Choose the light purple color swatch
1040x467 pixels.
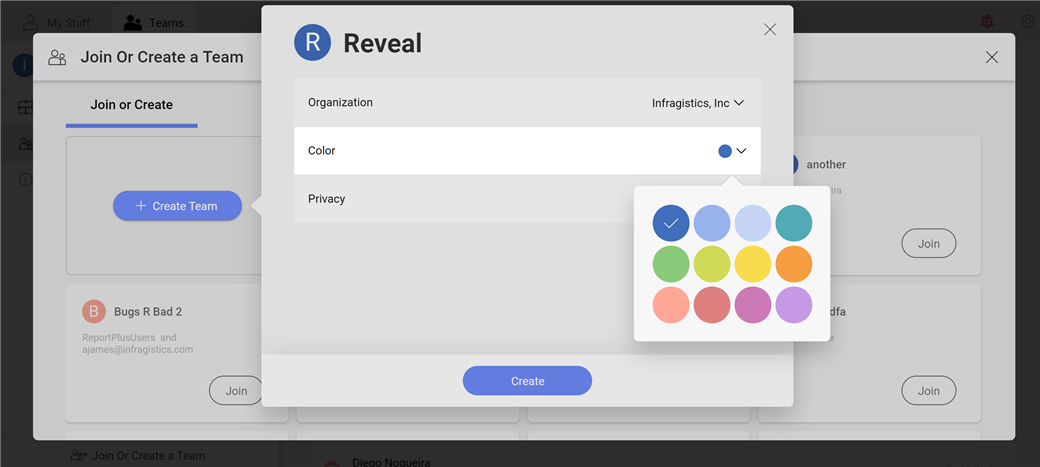(x=794, y=305)
